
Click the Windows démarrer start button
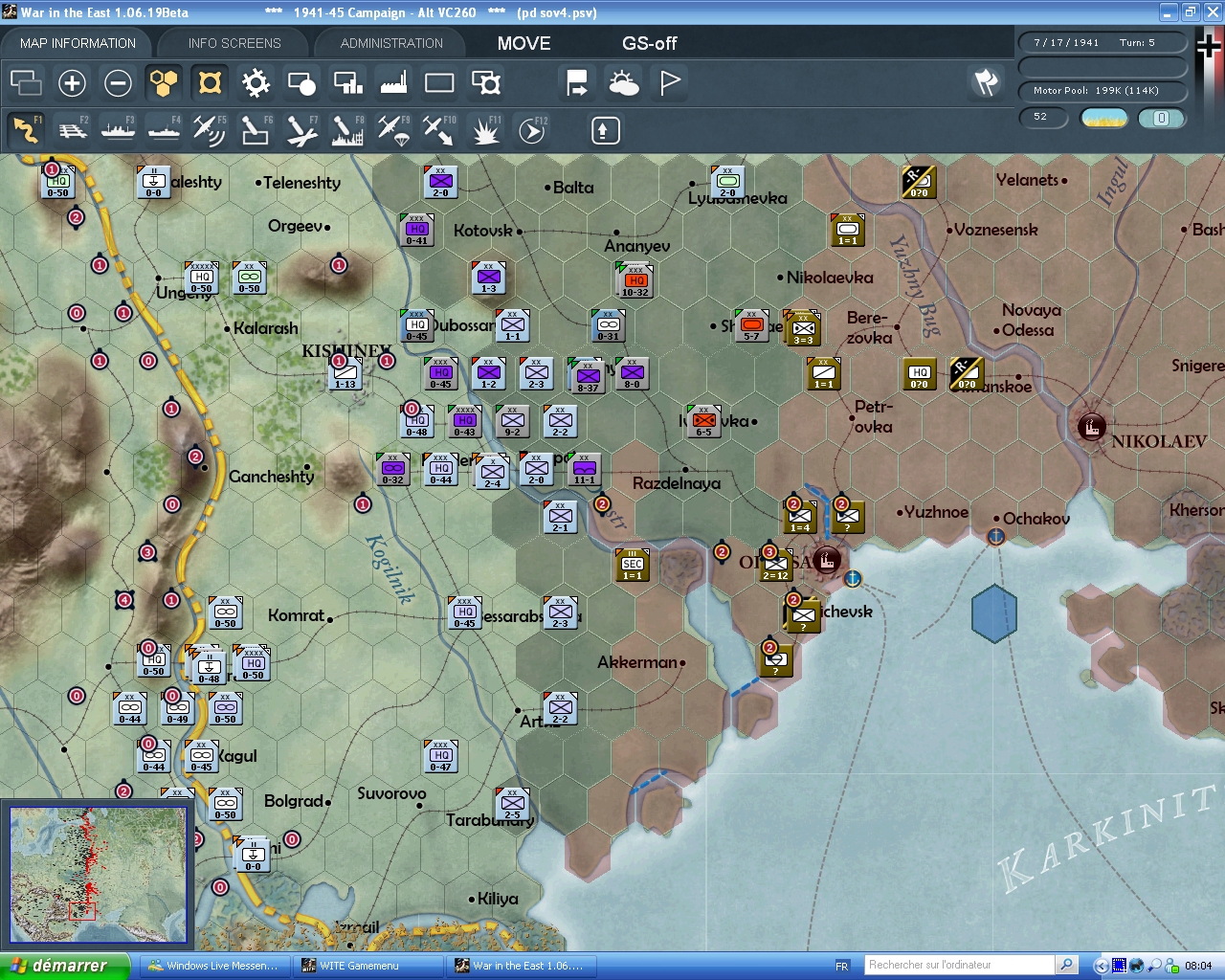[63, 966]
